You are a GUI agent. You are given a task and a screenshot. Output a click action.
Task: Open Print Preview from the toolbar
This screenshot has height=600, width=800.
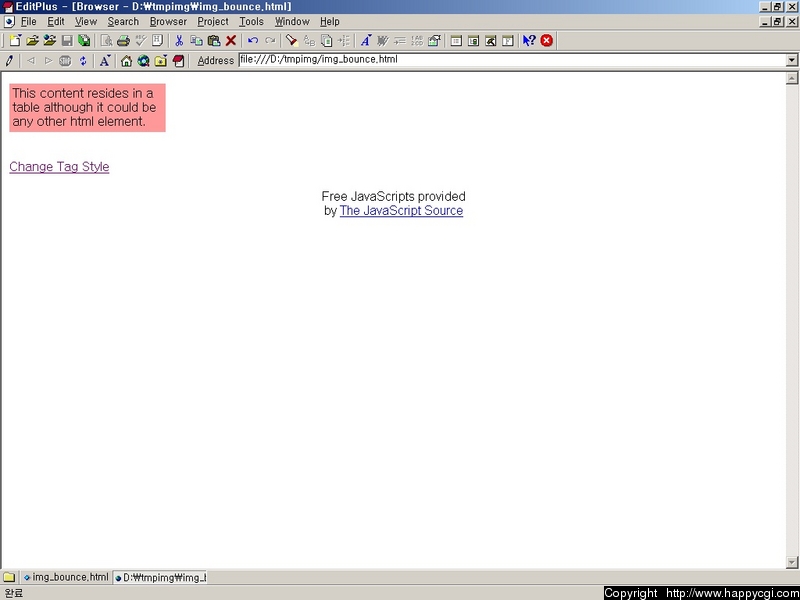[x=106, y=41]
